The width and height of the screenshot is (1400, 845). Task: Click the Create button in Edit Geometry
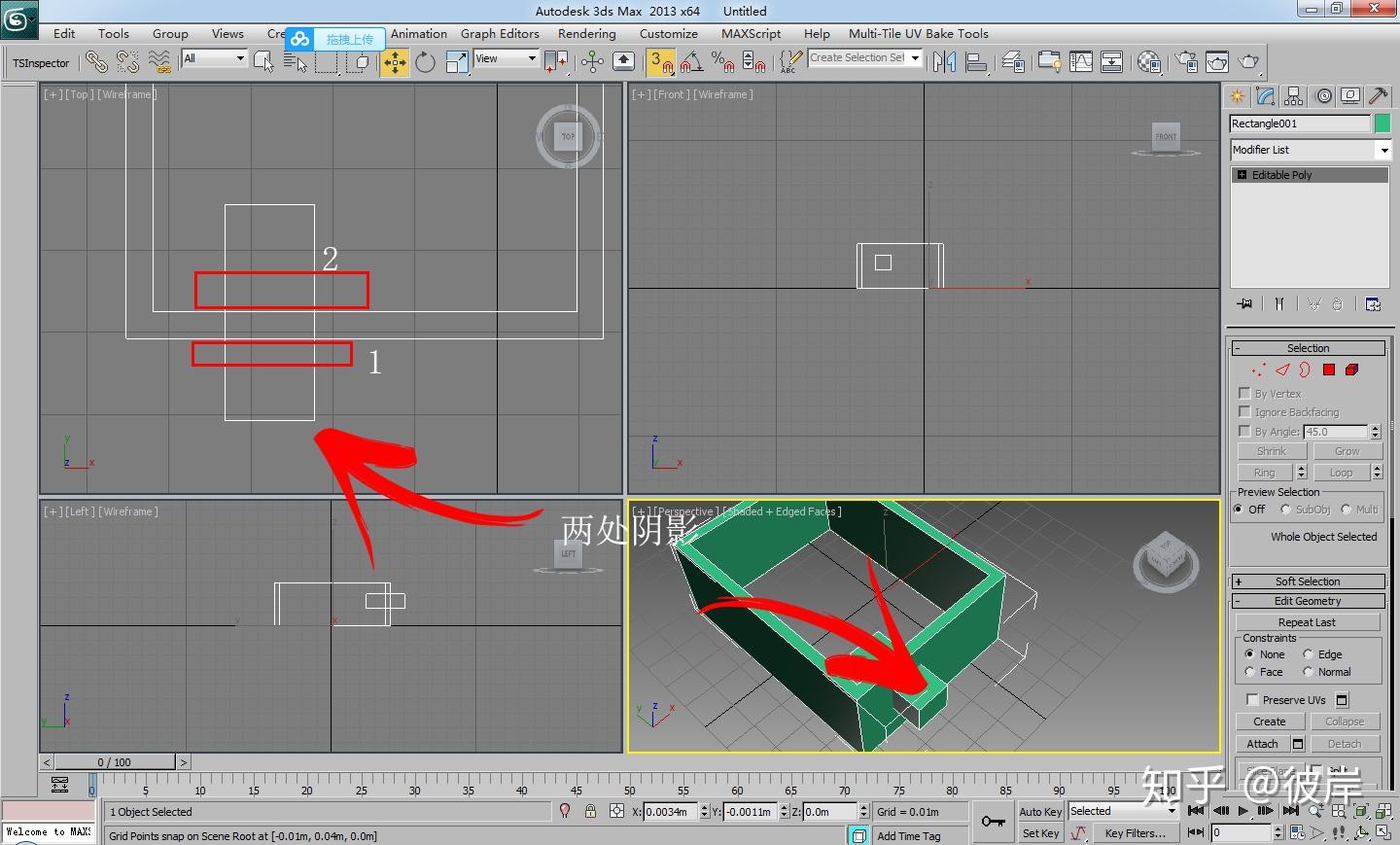[1270, 722]
